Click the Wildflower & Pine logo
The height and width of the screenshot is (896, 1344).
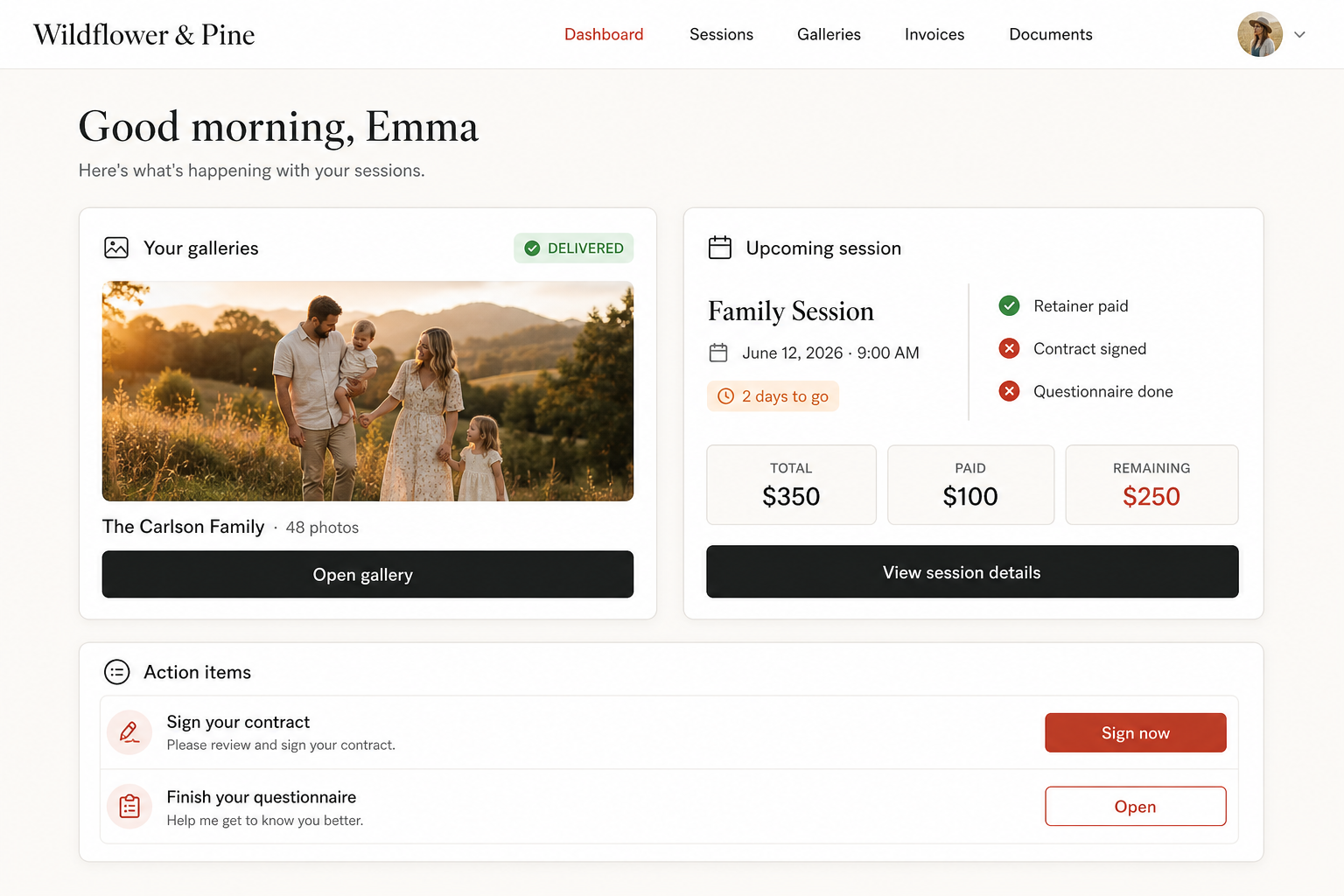click(144, 34)
